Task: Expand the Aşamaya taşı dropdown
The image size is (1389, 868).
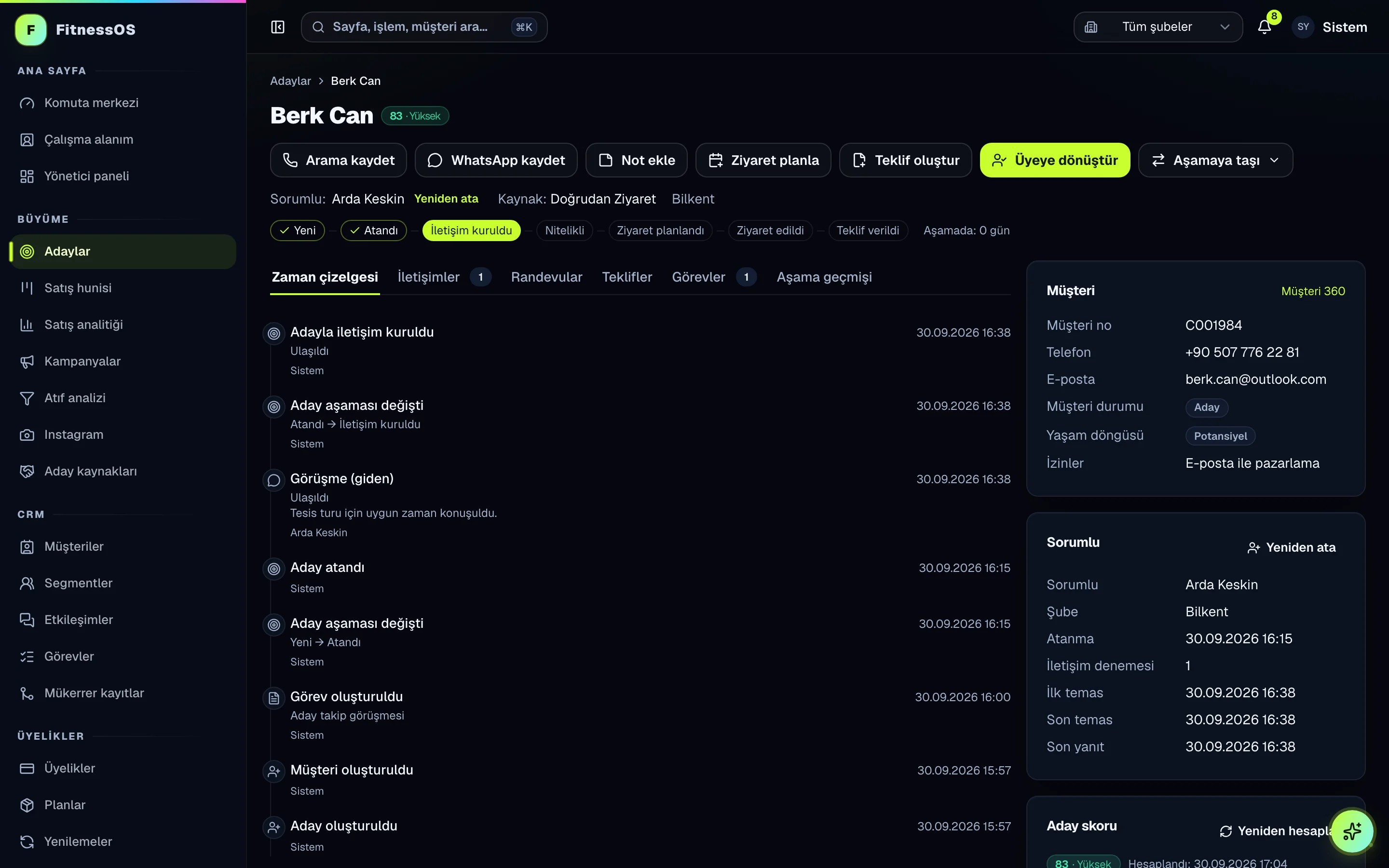Action: 1215,160
